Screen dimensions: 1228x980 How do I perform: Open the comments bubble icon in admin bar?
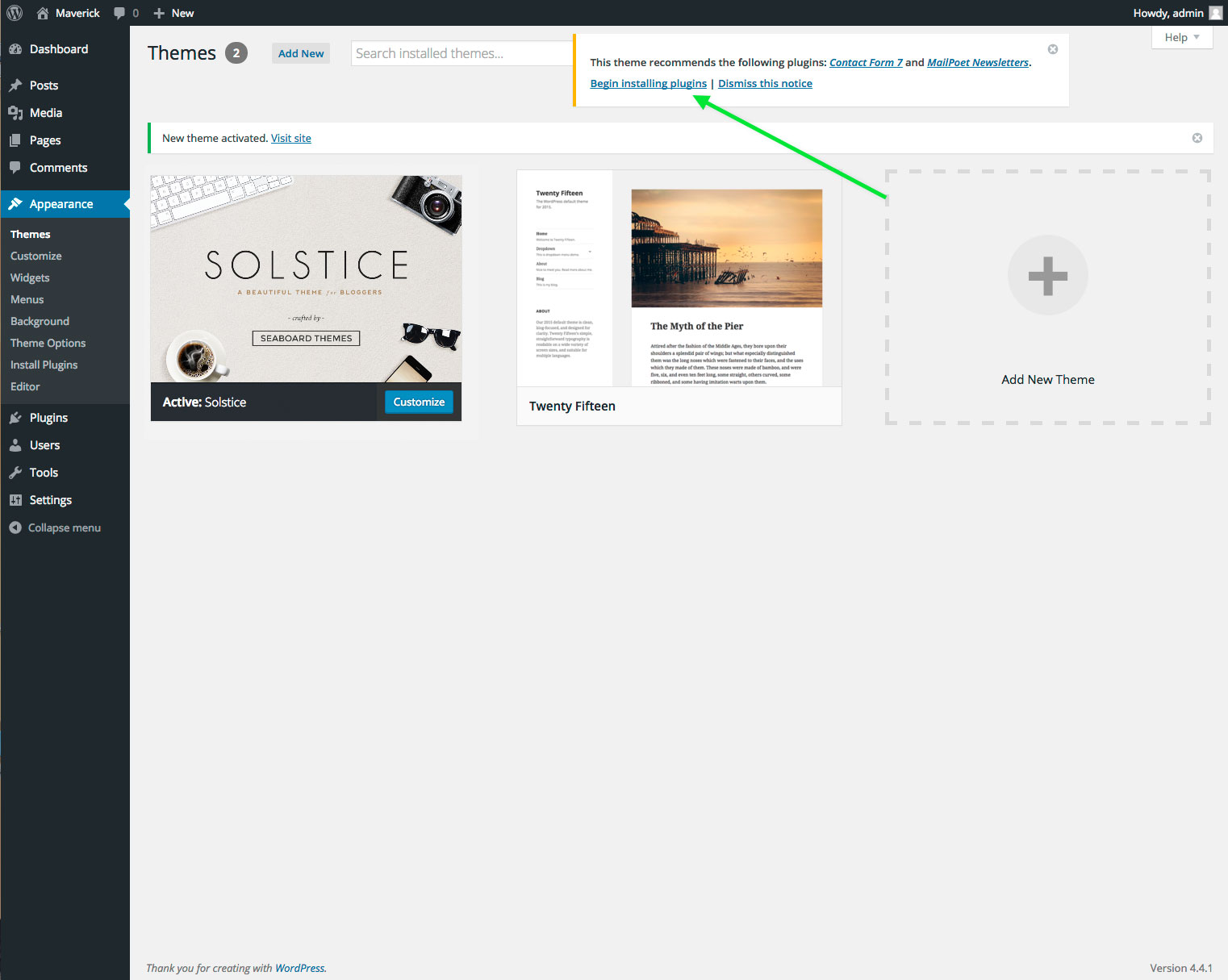tap(119, 13)
